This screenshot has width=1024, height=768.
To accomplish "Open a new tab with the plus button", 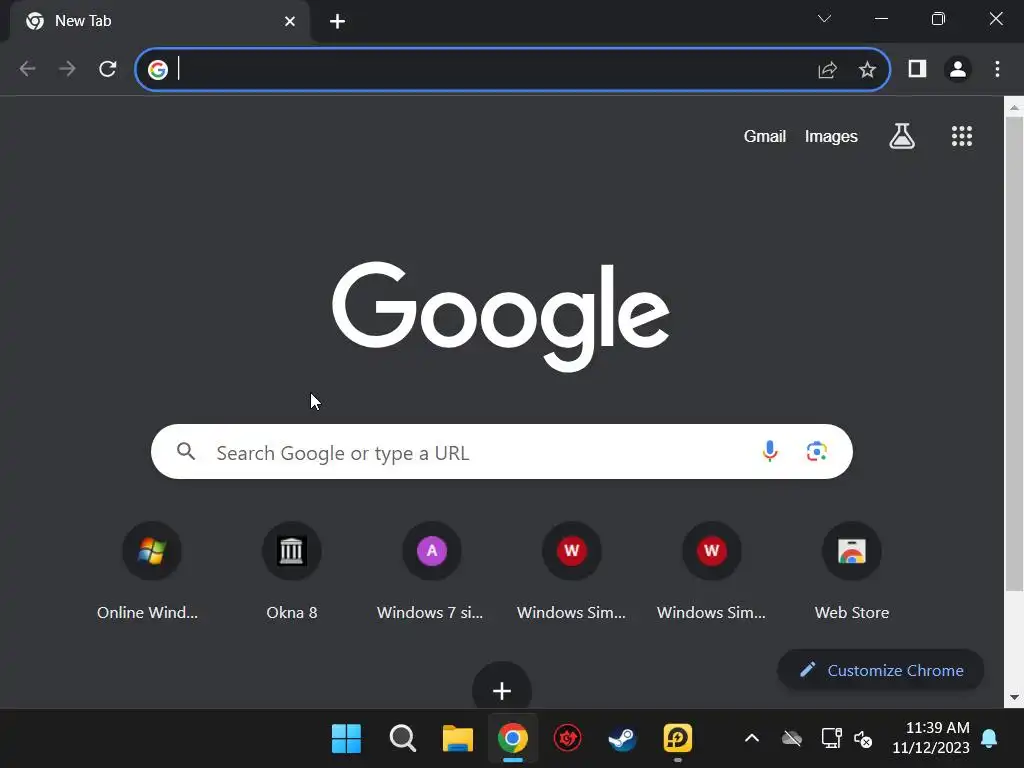I will pyautogui.click(x=337, y=22).
